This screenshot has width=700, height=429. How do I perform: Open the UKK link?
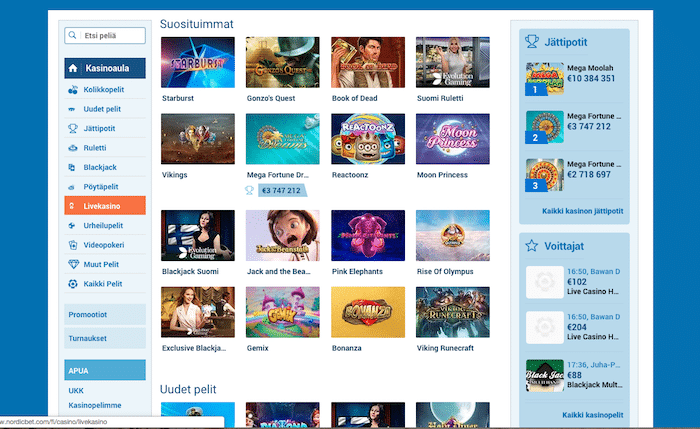(76, 391)
